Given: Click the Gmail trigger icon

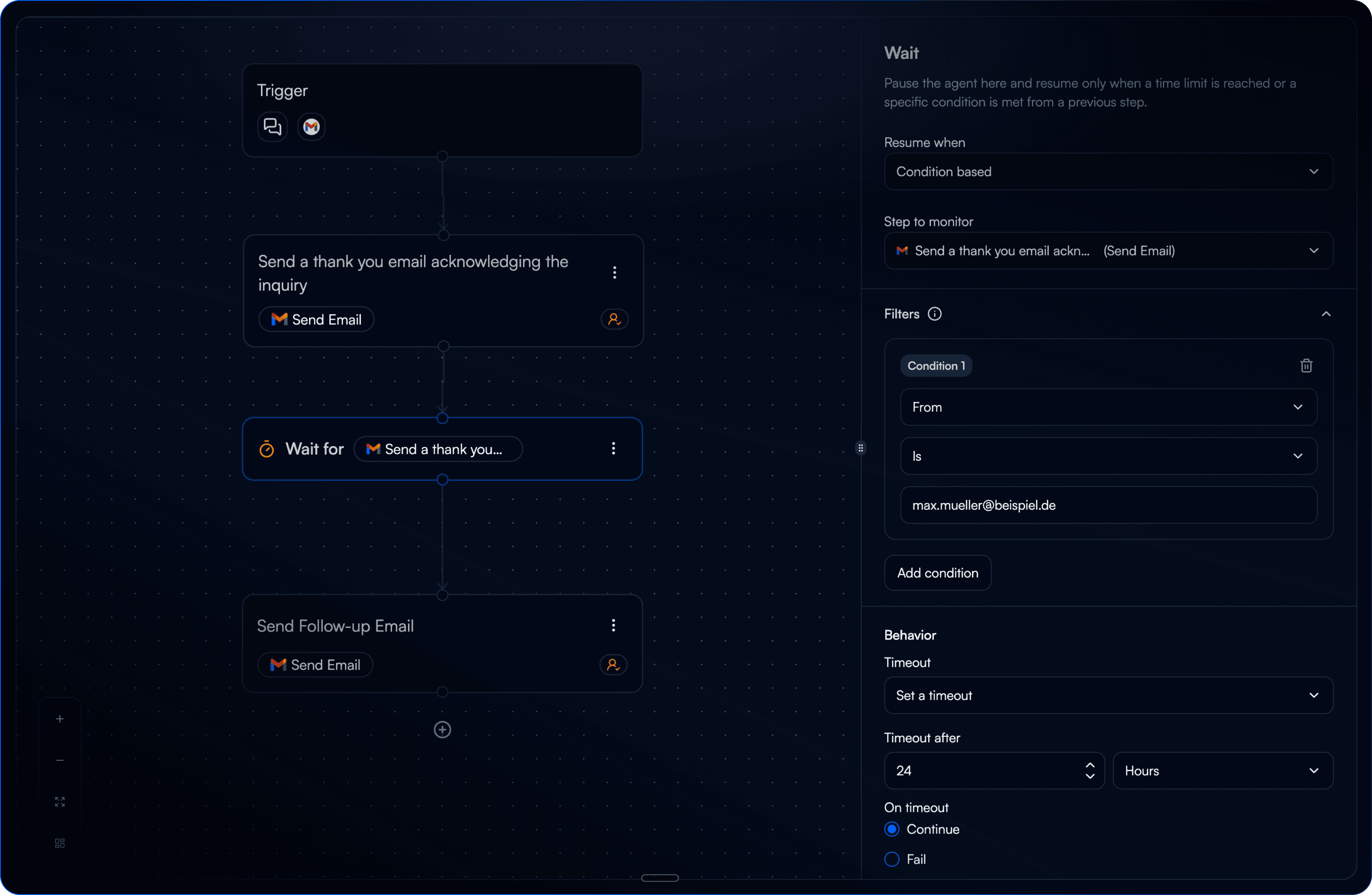Looking at the screenshot, I should click(x=311, y=126).
